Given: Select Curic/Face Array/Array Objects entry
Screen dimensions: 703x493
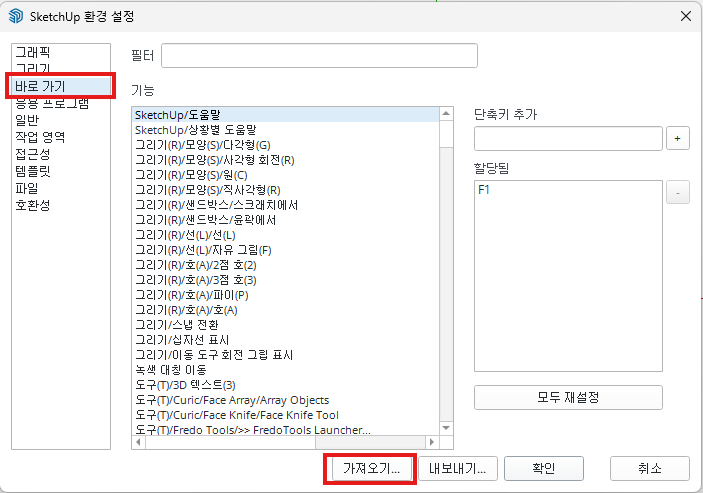Looking at the screenshot, I should (x=286, y=400).
